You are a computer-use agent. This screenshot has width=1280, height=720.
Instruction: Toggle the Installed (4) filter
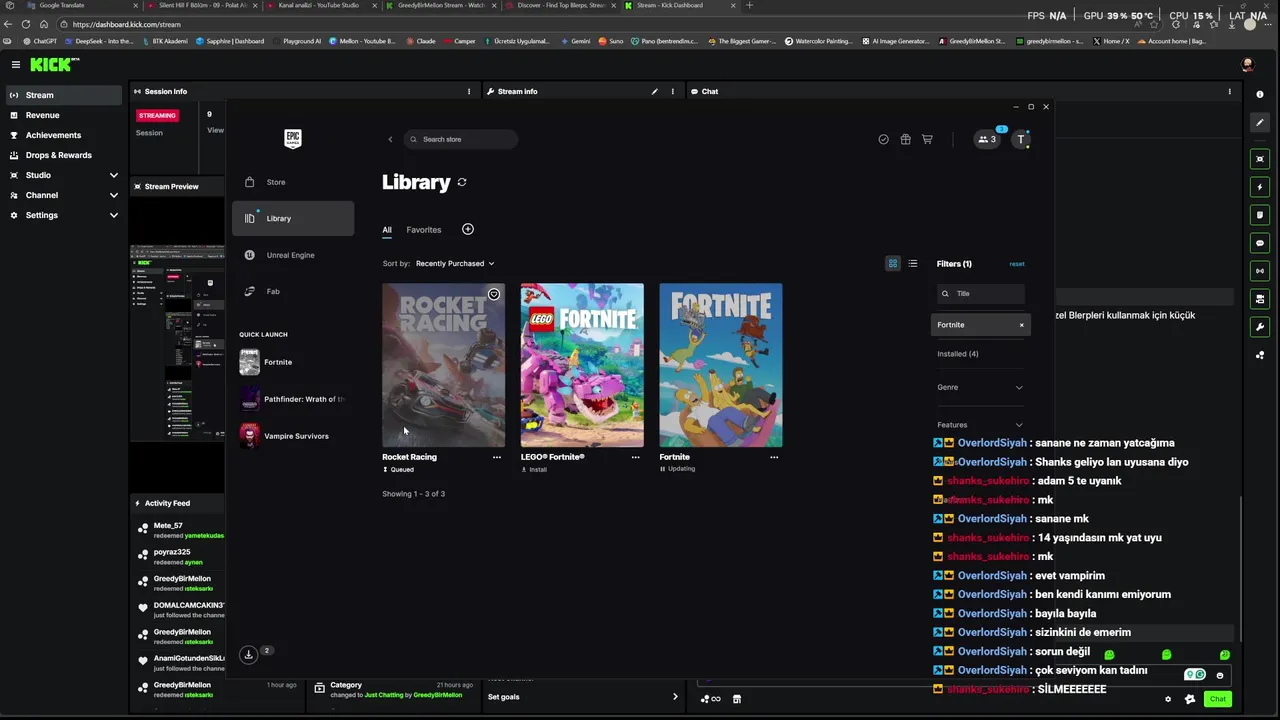958,354
